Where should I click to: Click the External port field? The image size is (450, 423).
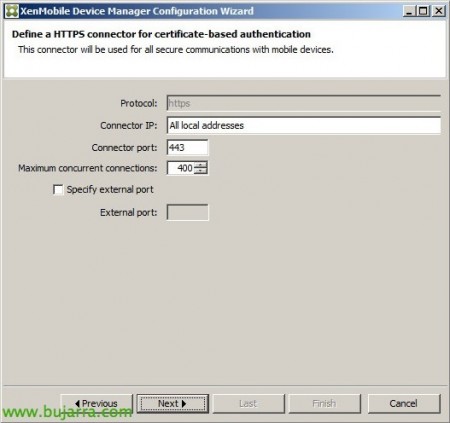pos(187,212)
